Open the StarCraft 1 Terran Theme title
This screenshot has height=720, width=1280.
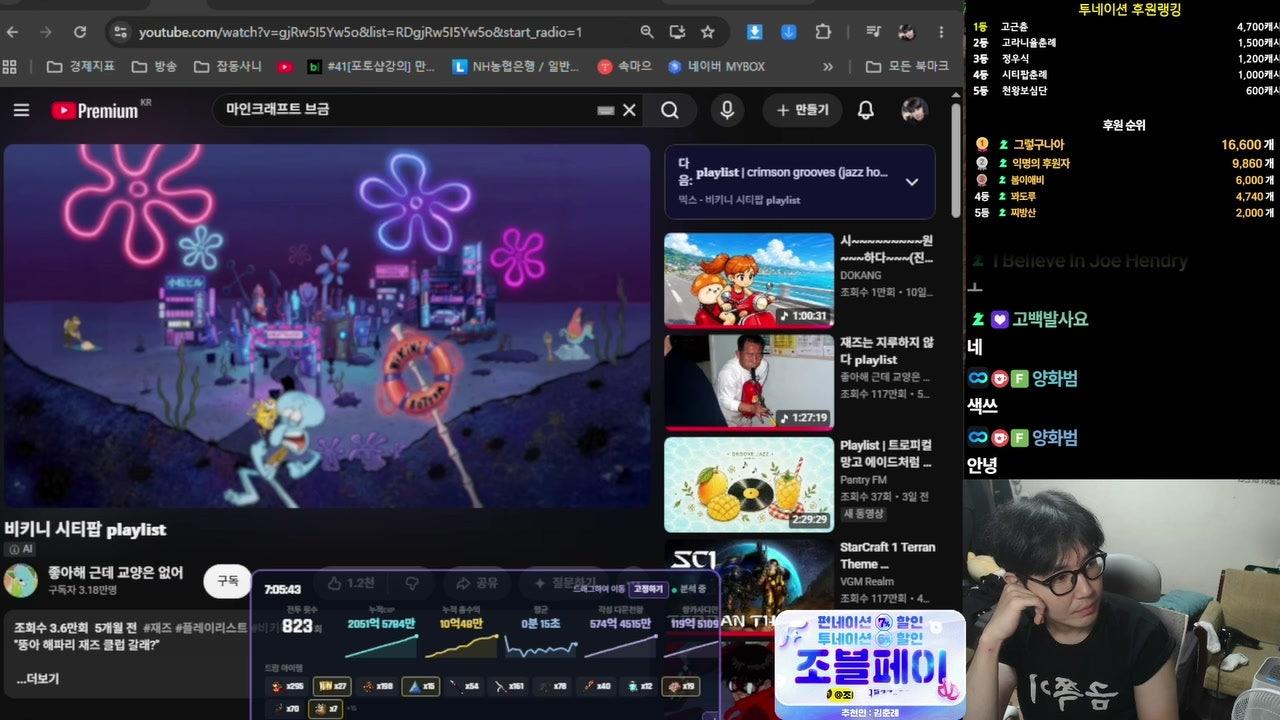(887, 556)
